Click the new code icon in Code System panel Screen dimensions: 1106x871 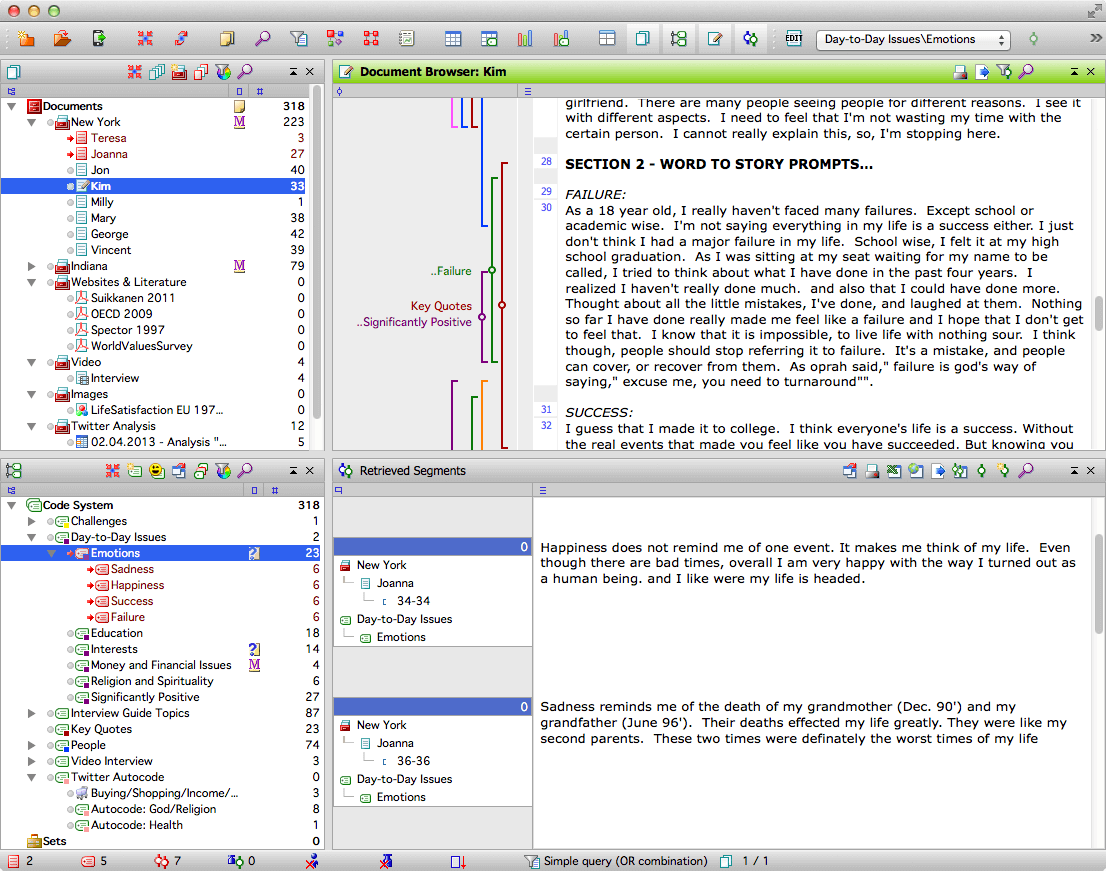[135, 470]
